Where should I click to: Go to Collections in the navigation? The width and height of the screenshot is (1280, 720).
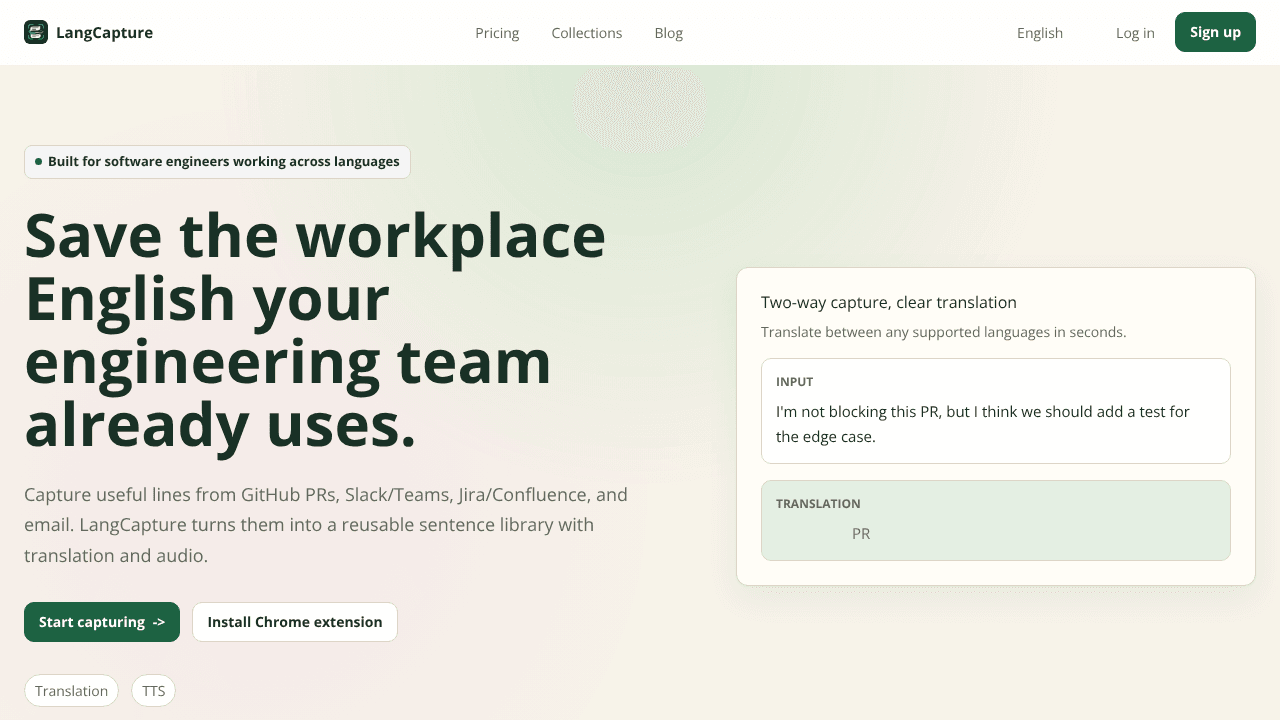587,33
